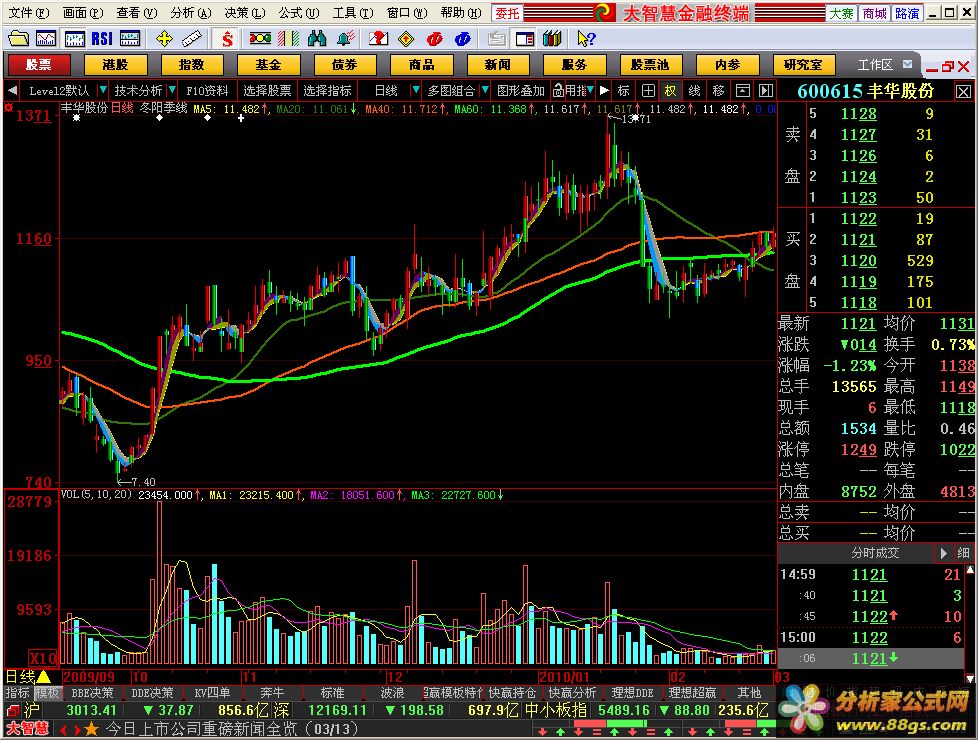The image size is (978, 740).
Task: Expand the 多图组合 dropdown arrow
Action: (485, 90)
